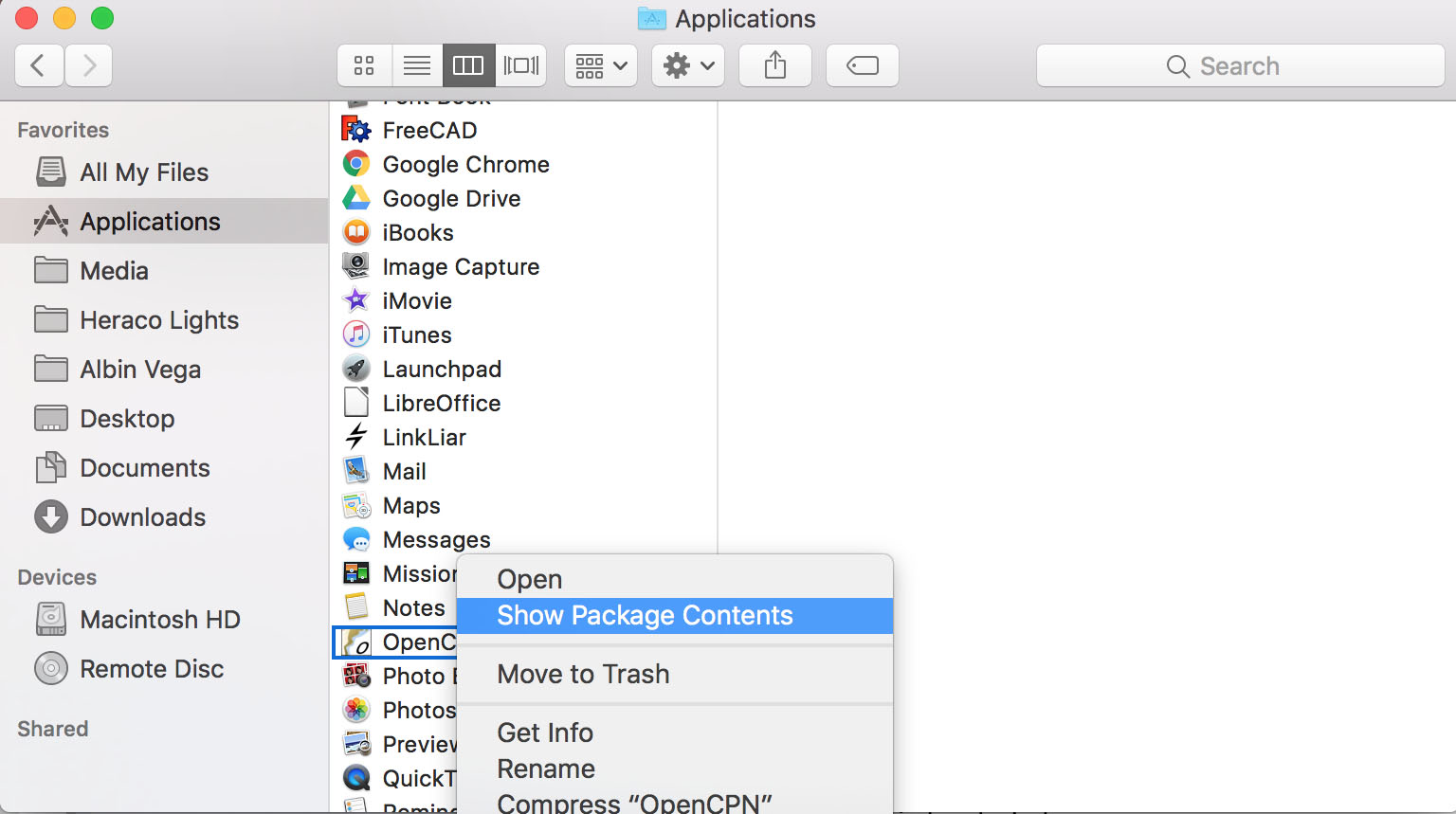Screen dimensions: 1456x814
Task: Click the Launchpad rocket icon
Action: [x=355, y=369]
